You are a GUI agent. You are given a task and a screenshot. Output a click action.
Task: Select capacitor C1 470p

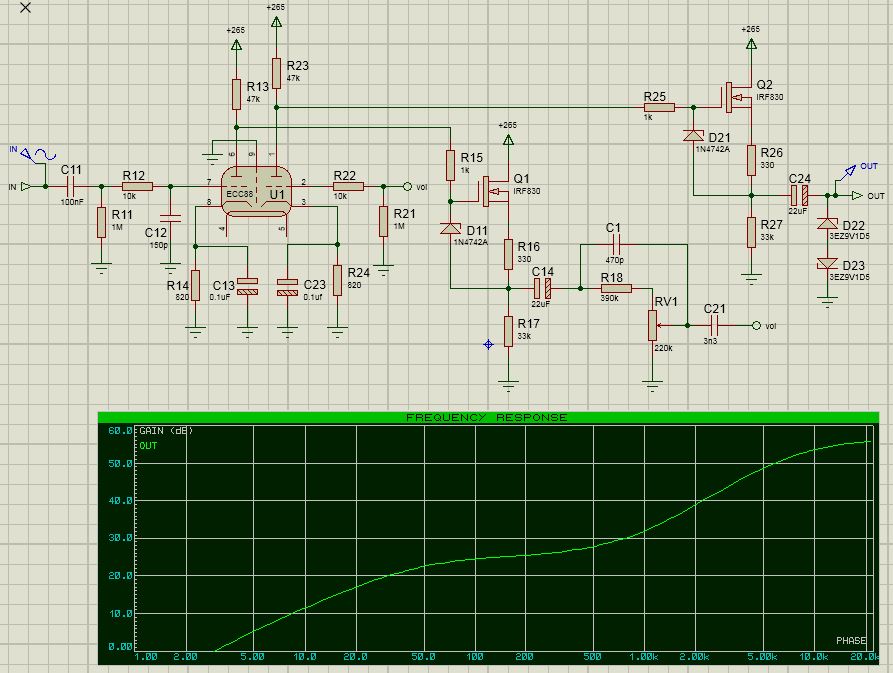(x=615, y=245)
